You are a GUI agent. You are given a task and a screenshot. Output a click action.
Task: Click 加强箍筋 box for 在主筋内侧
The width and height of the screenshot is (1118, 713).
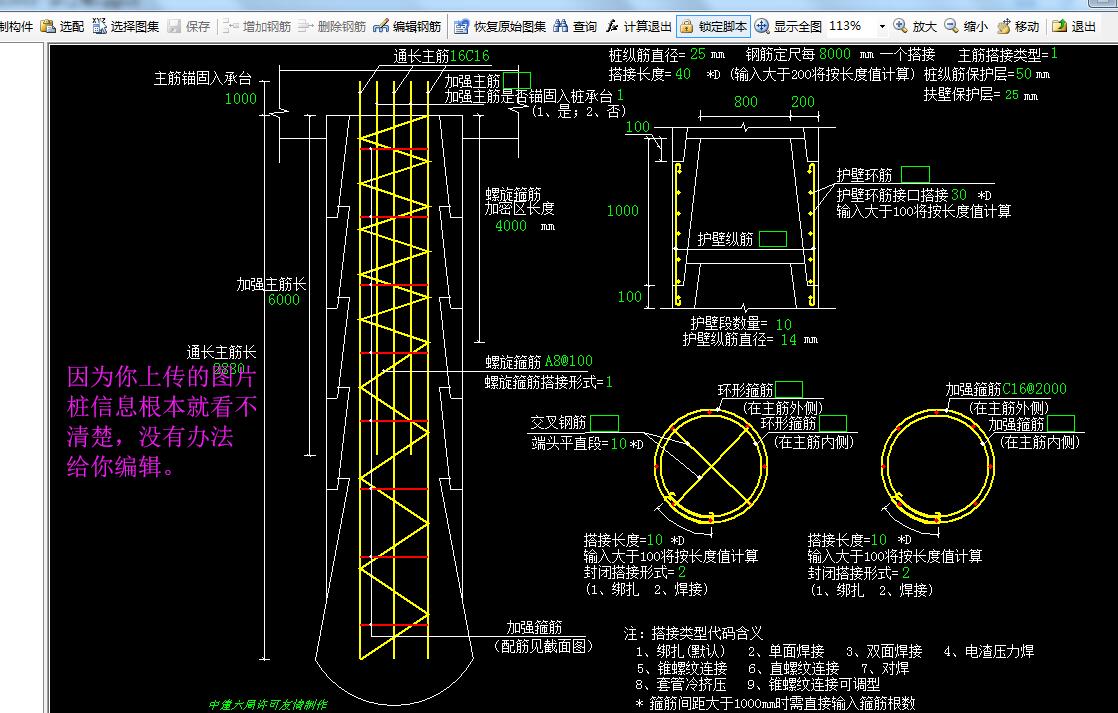pos(1061,424)
